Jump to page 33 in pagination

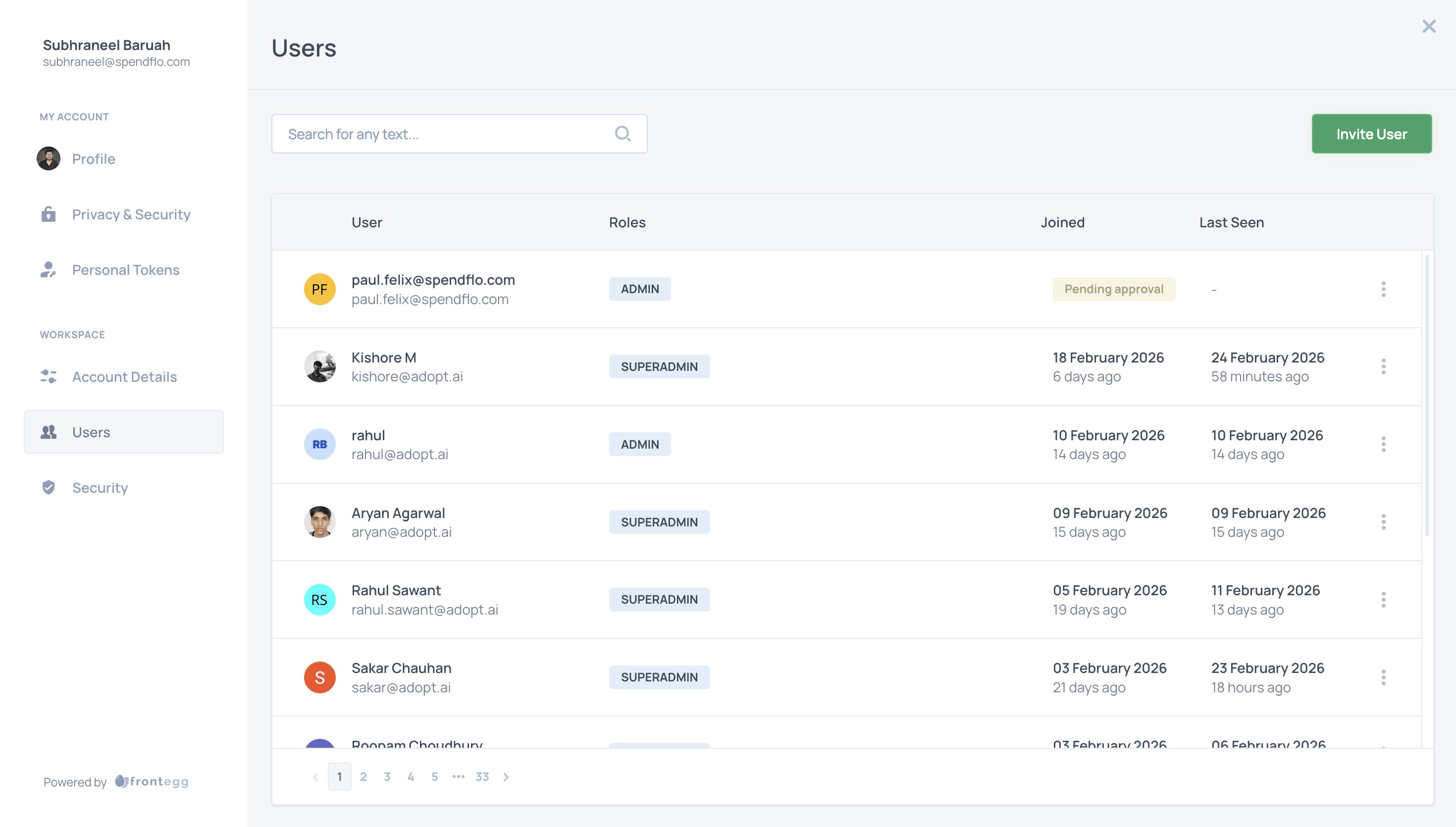482,776
